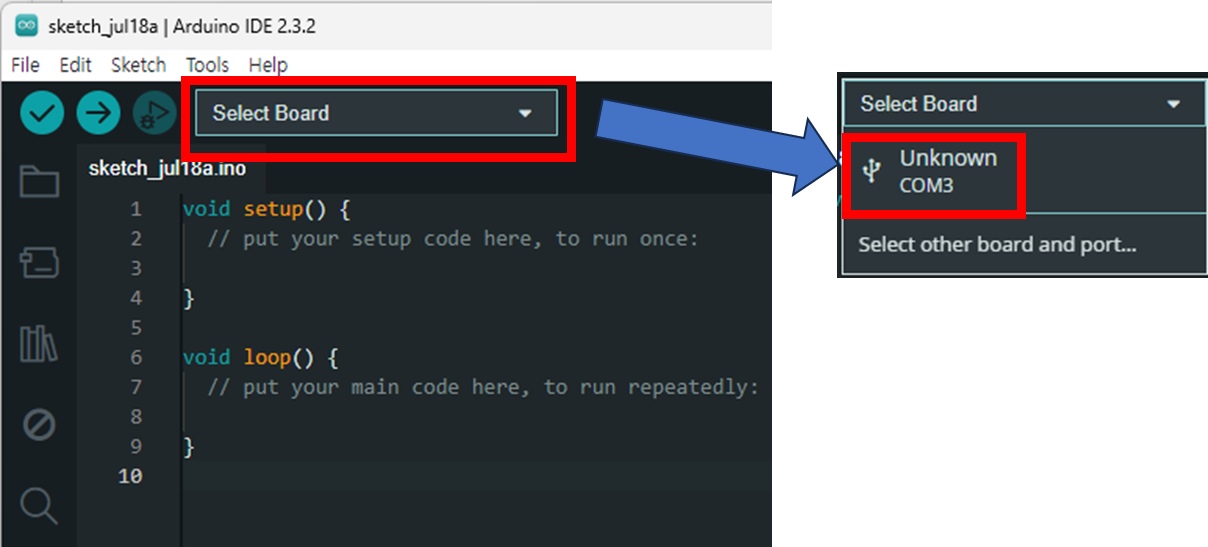This screenshot has height=547, width=1208.
Task: Click the void setup() code line
Action: [266, 209]
